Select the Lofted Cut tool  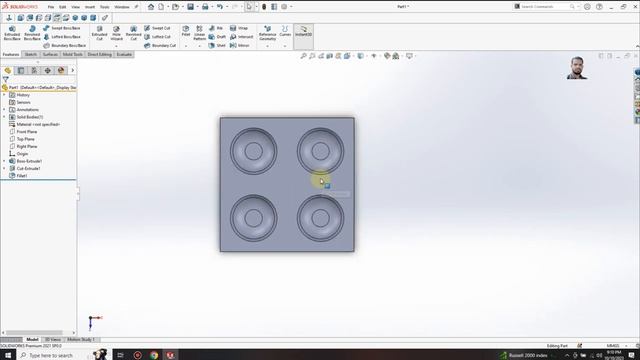(x=157, y=37)
